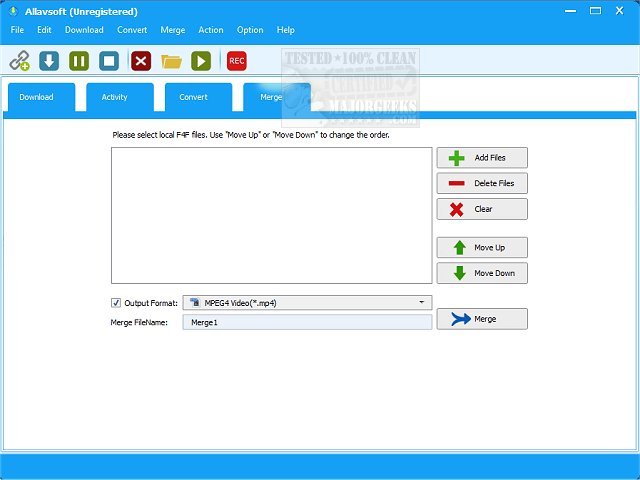Click the Allavsoft app logo in title bar

pos(13,11)
